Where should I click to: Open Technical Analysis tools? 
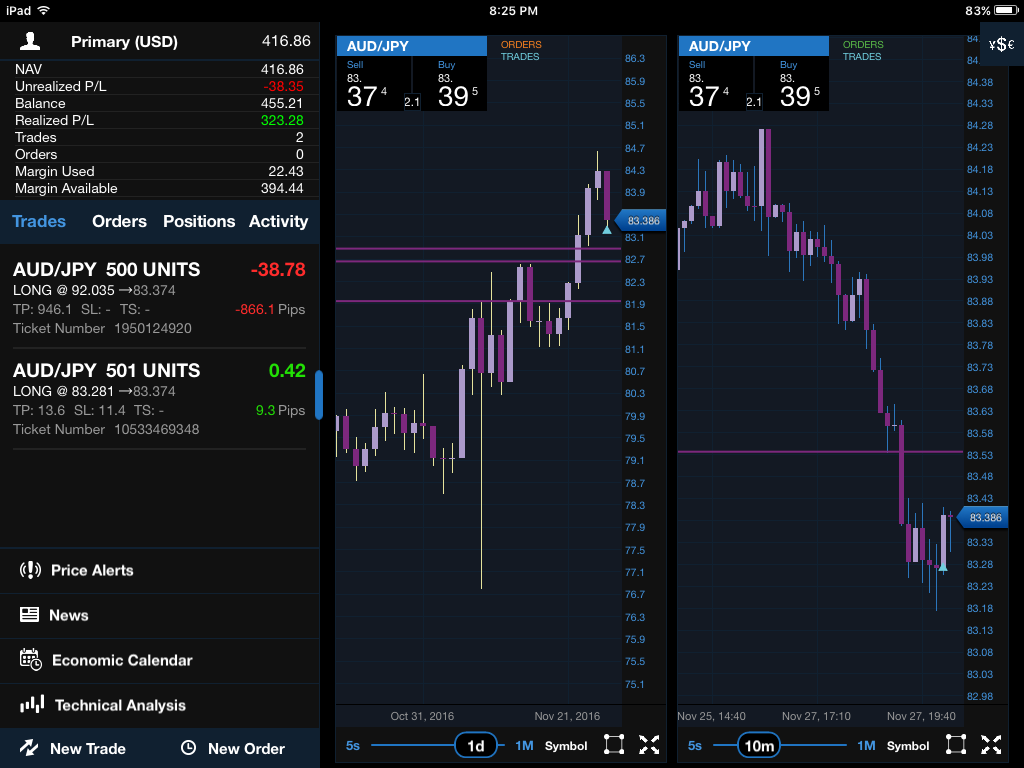120,705
